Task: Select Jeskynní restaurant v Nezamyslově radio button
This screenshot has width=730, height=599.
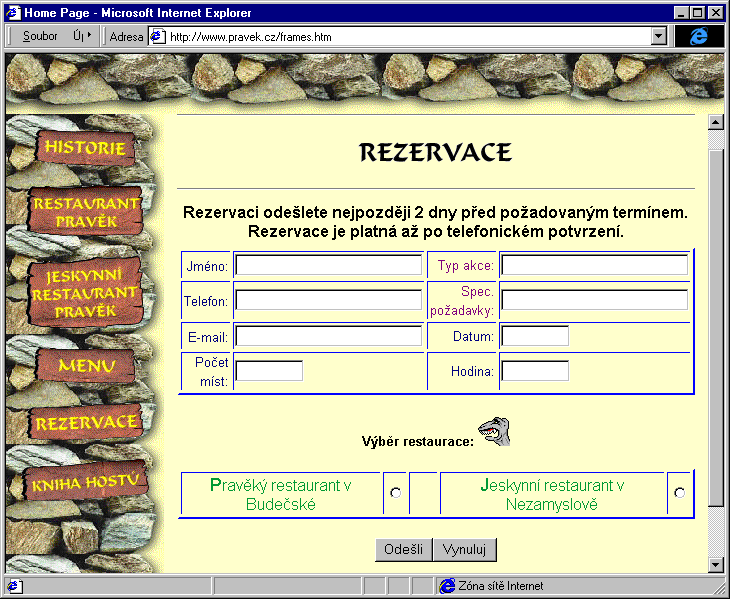Action: pyautogui.click(x=680, y=492)
